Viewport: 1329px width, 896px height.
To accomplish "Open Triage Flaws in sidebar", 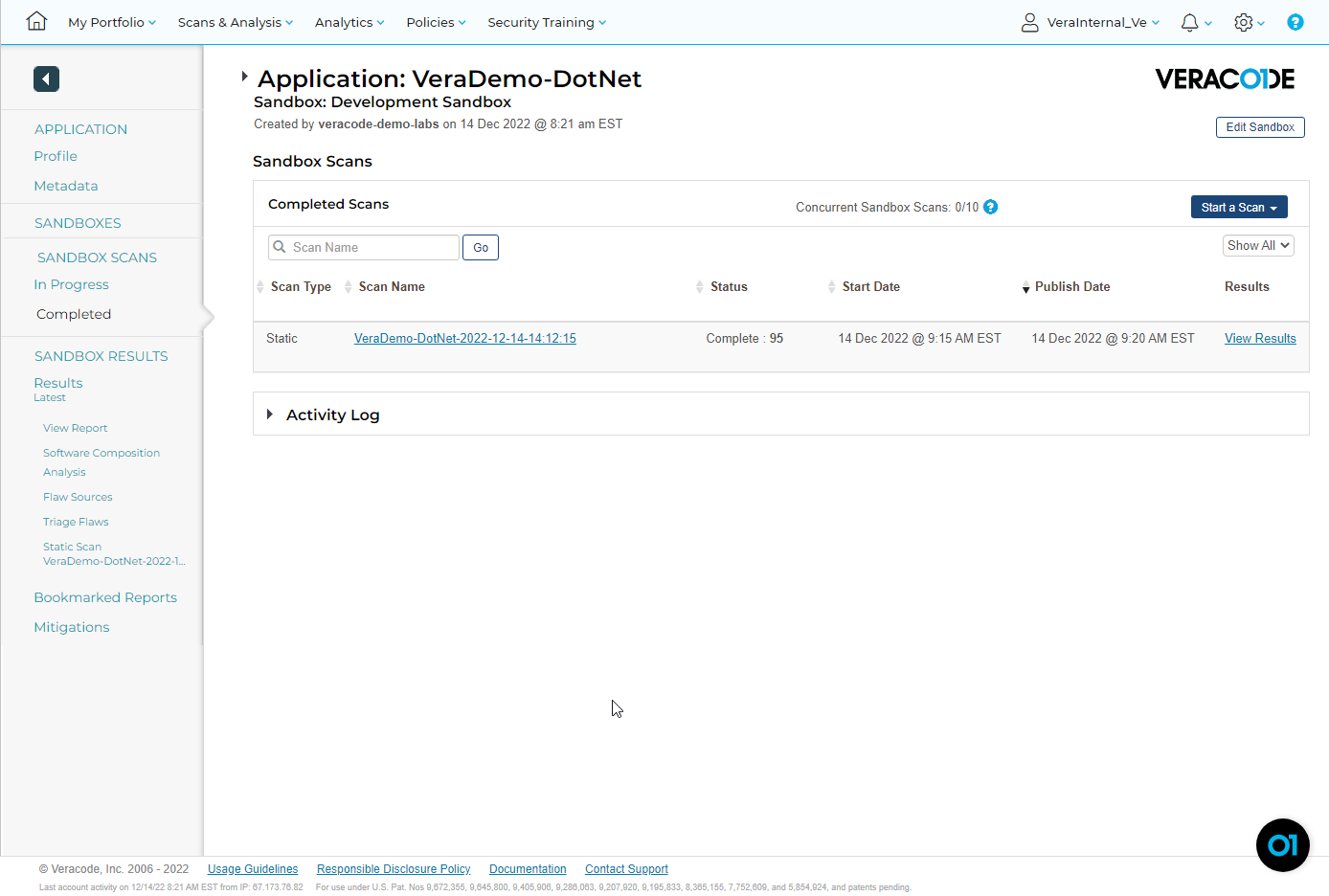I will 76,522.
